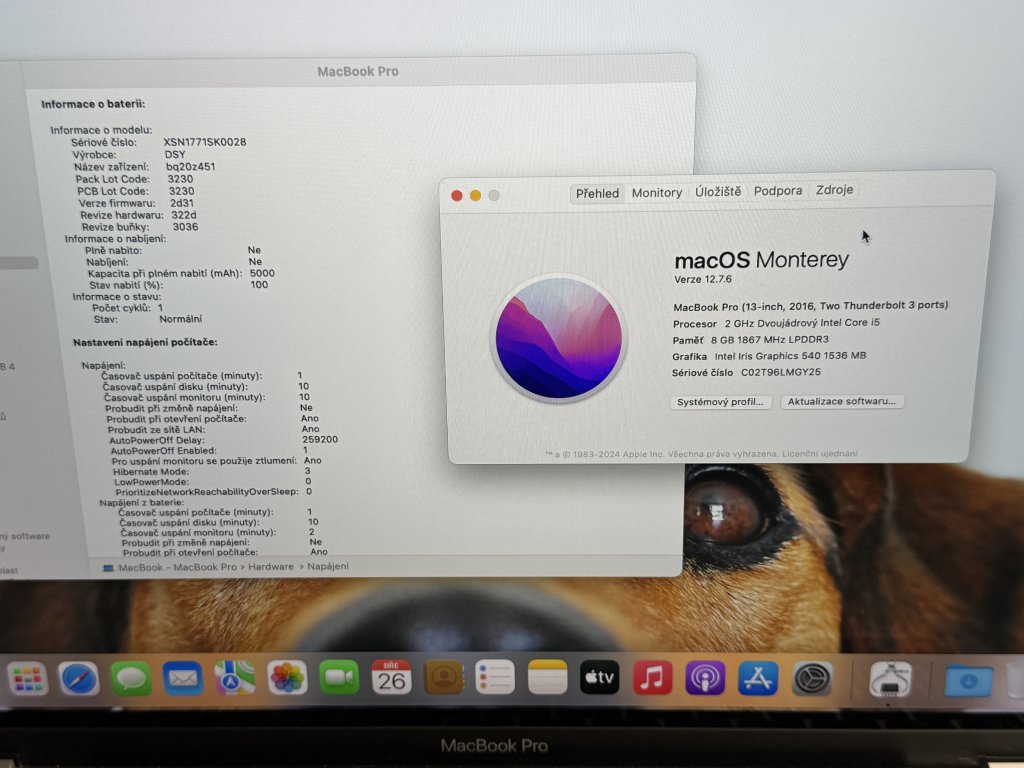Minimize the About This Mac window
The width and height of the screenshot is (1024, 768).
coord(475,195)
